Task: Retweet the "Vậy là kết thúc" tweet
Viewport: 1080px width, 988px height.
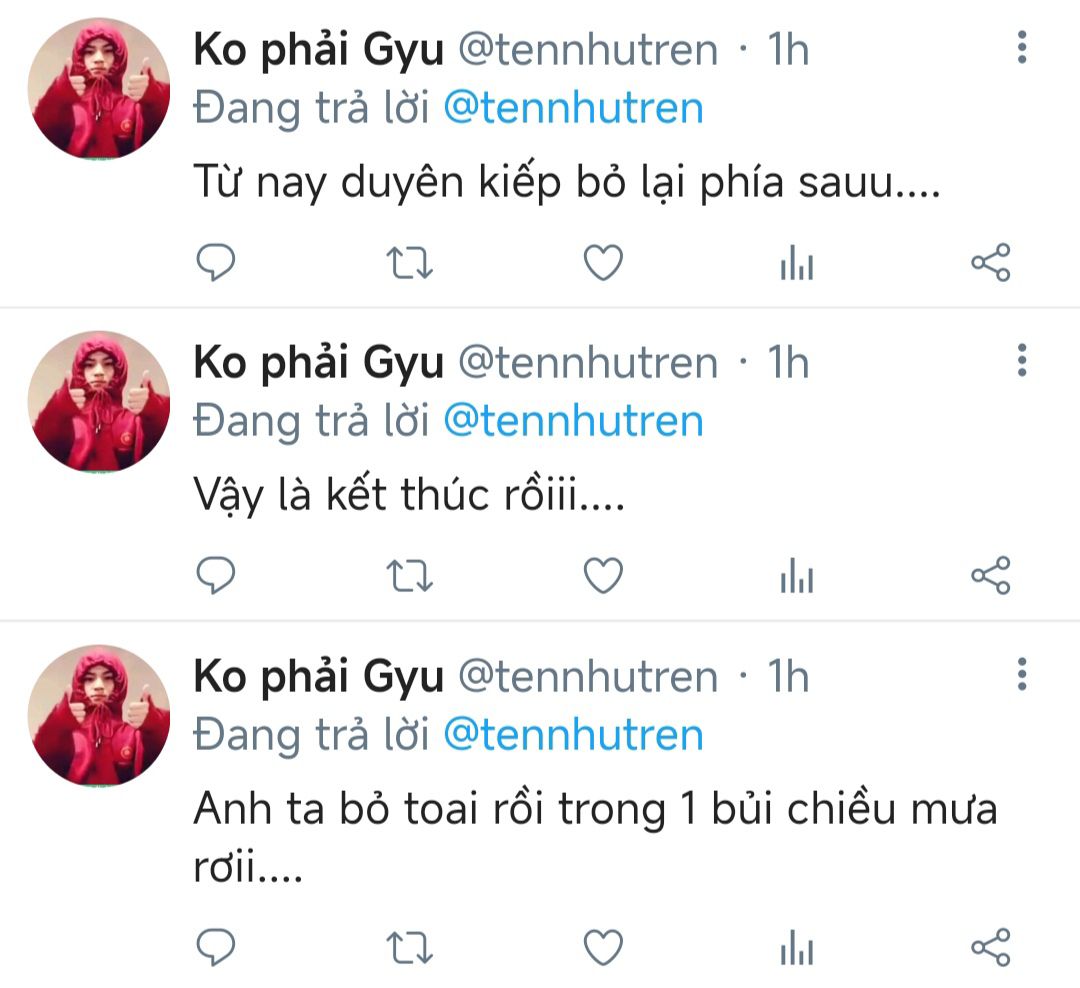Action: point(409,575)
